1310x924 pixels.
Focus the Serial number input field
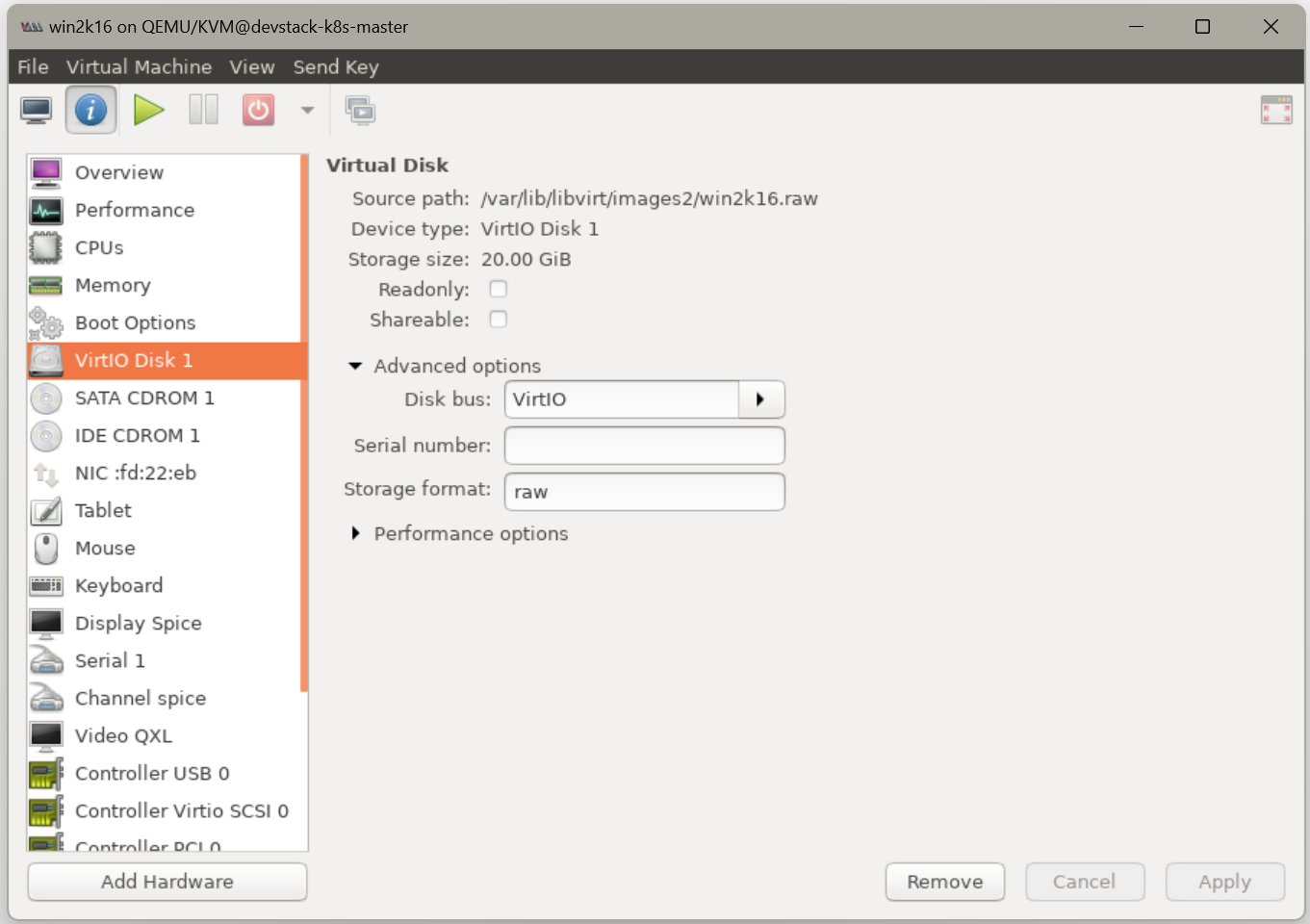click(645, 446)
